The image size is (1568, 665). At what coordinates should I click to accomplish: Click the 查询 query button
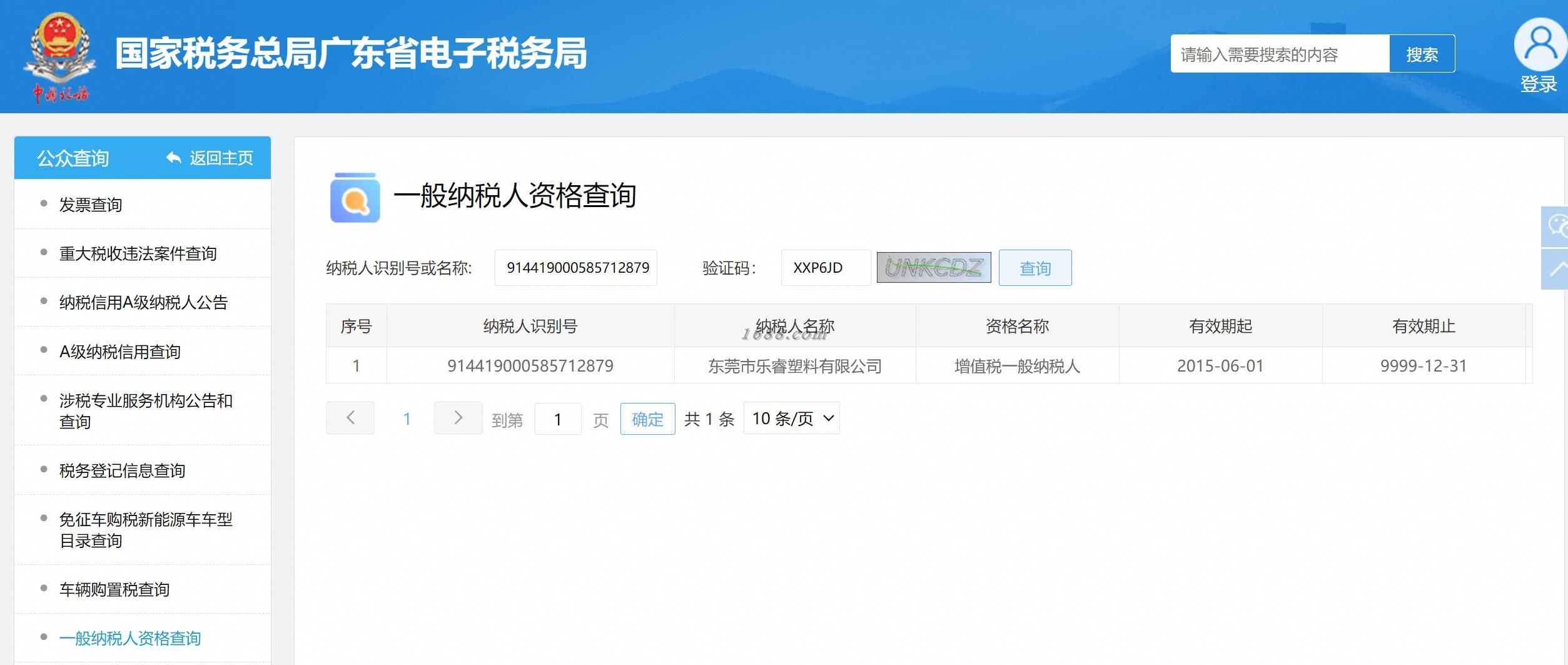[x=1035, y=268]
